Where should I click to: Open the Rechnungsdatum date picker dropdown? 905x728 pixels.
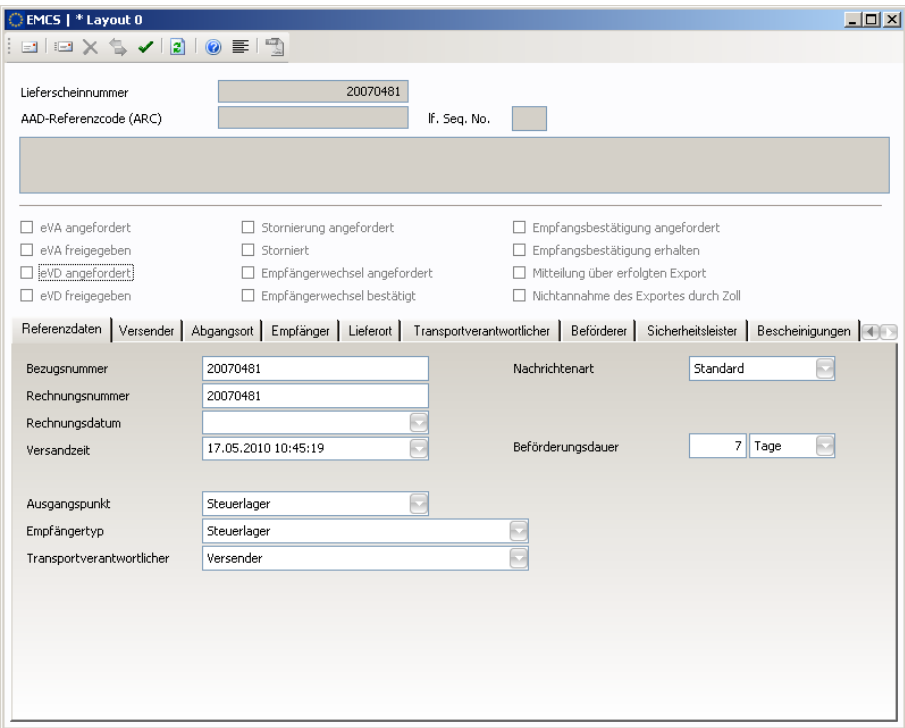coord(418,423)
